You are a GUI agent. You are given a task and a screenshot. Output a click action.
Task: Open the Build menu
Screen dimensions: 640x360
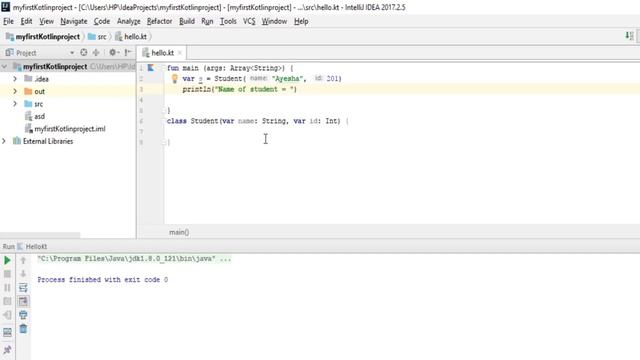tap(187, 21)
